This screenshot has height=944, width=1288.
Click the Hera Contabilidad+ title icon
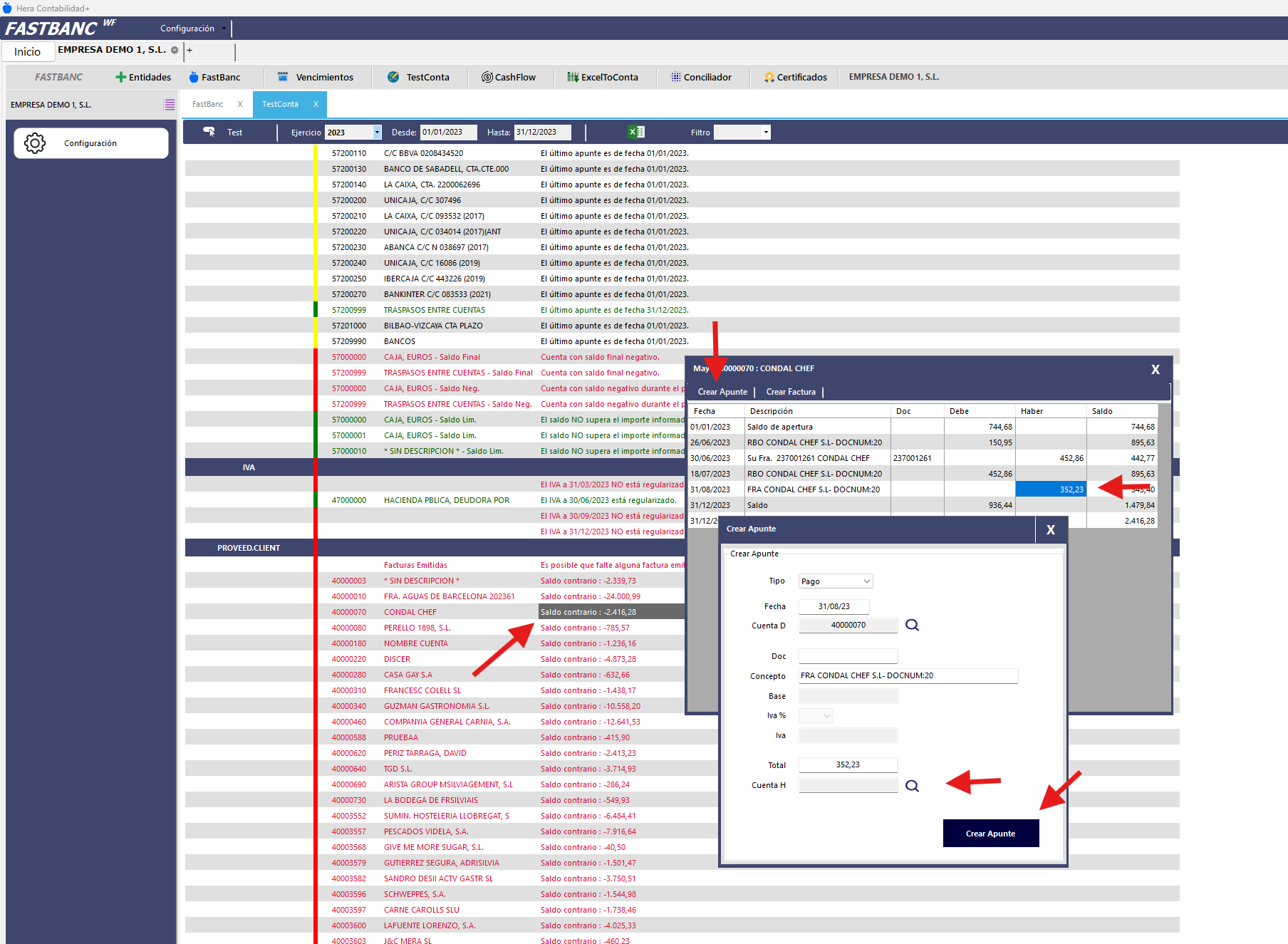point(7,8)
